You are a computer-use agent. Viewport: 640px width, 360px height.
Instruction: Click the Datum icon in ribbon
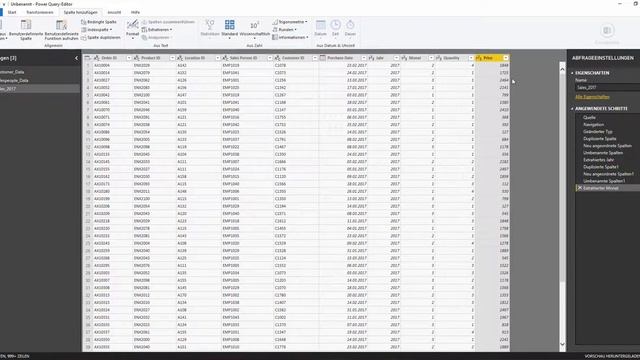320,24
